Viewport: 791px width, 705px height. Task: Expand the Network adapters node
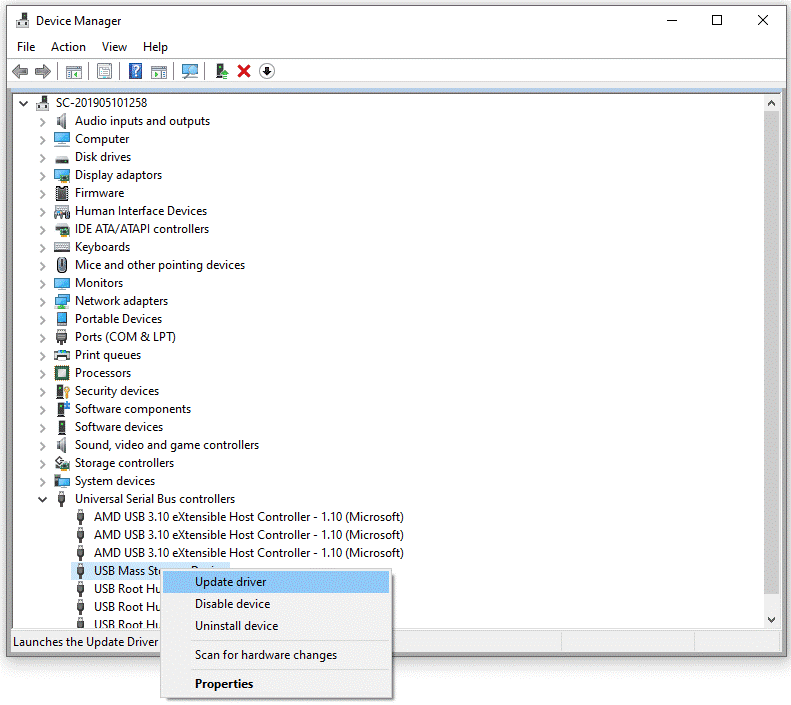[42, 301]
